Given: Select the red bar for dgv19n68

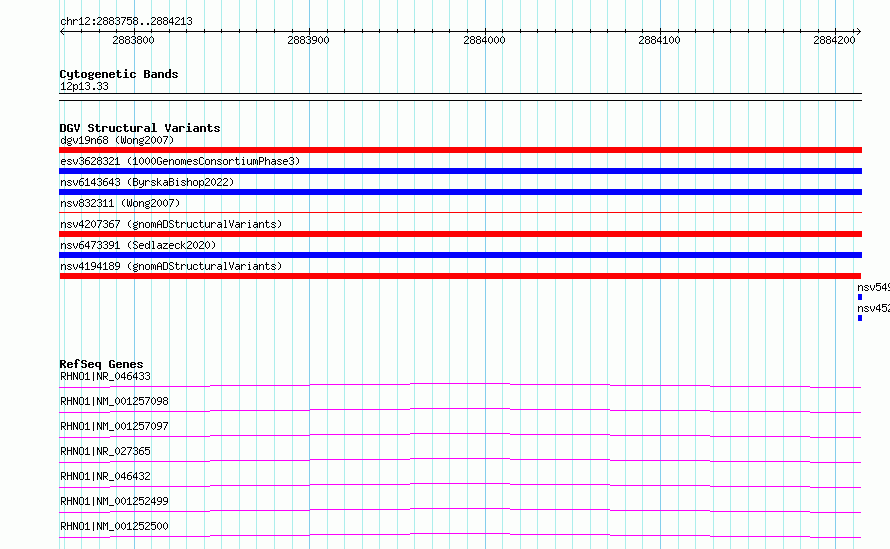Looking at the screenshot, I should (460, 150).
